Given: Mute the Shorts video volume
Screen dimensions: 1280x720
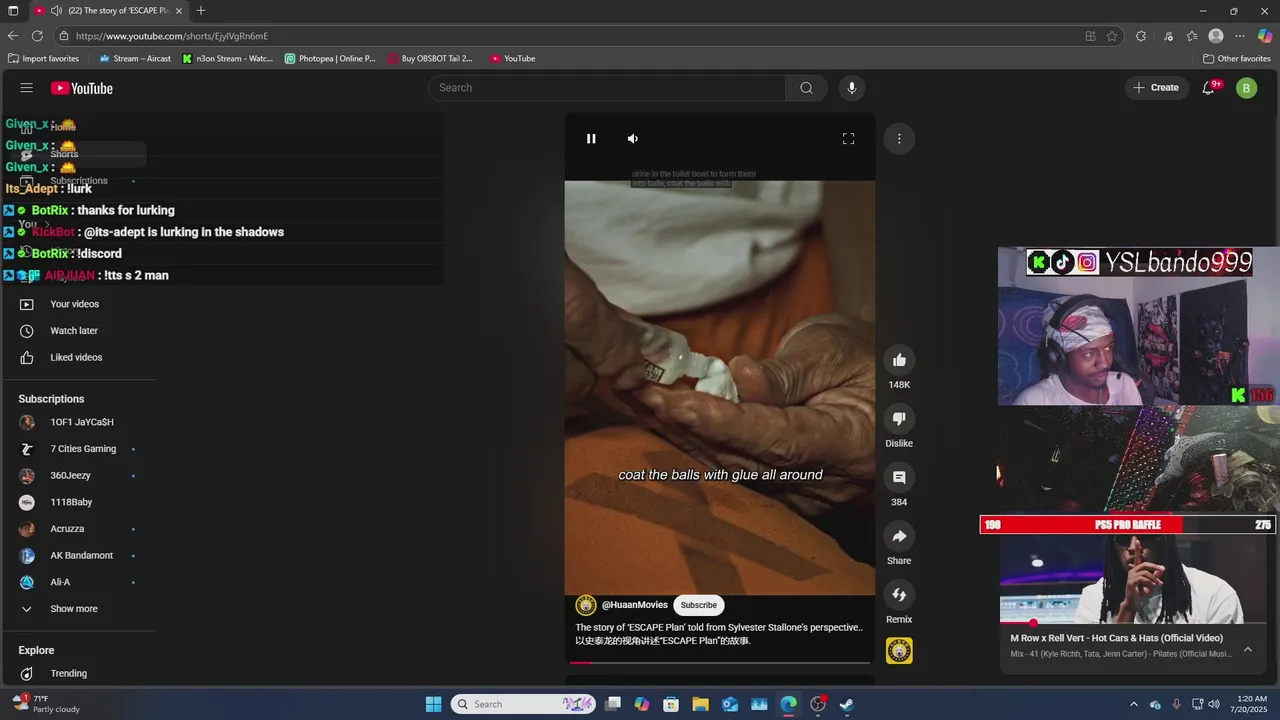Looking at the screenshot, I should click(x=633, y=139).
